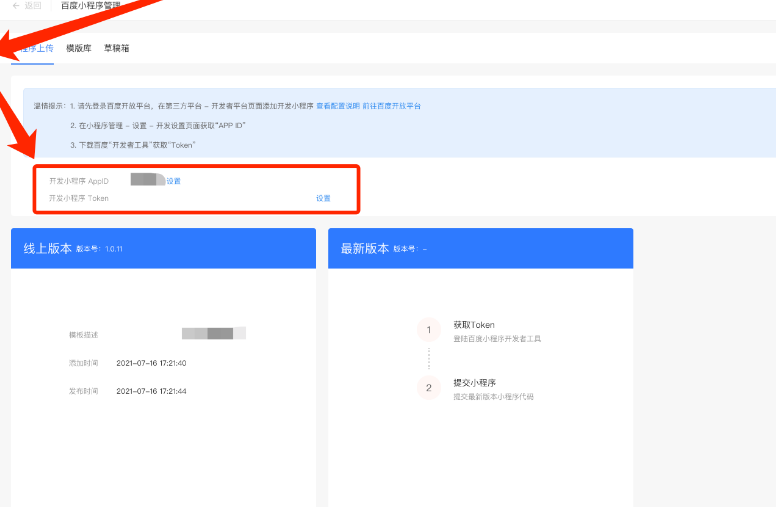Image resolution: width=776 pixels, height=507 pixels.
Task: Open the 模版库 tab
Action: tap(79, 48)
